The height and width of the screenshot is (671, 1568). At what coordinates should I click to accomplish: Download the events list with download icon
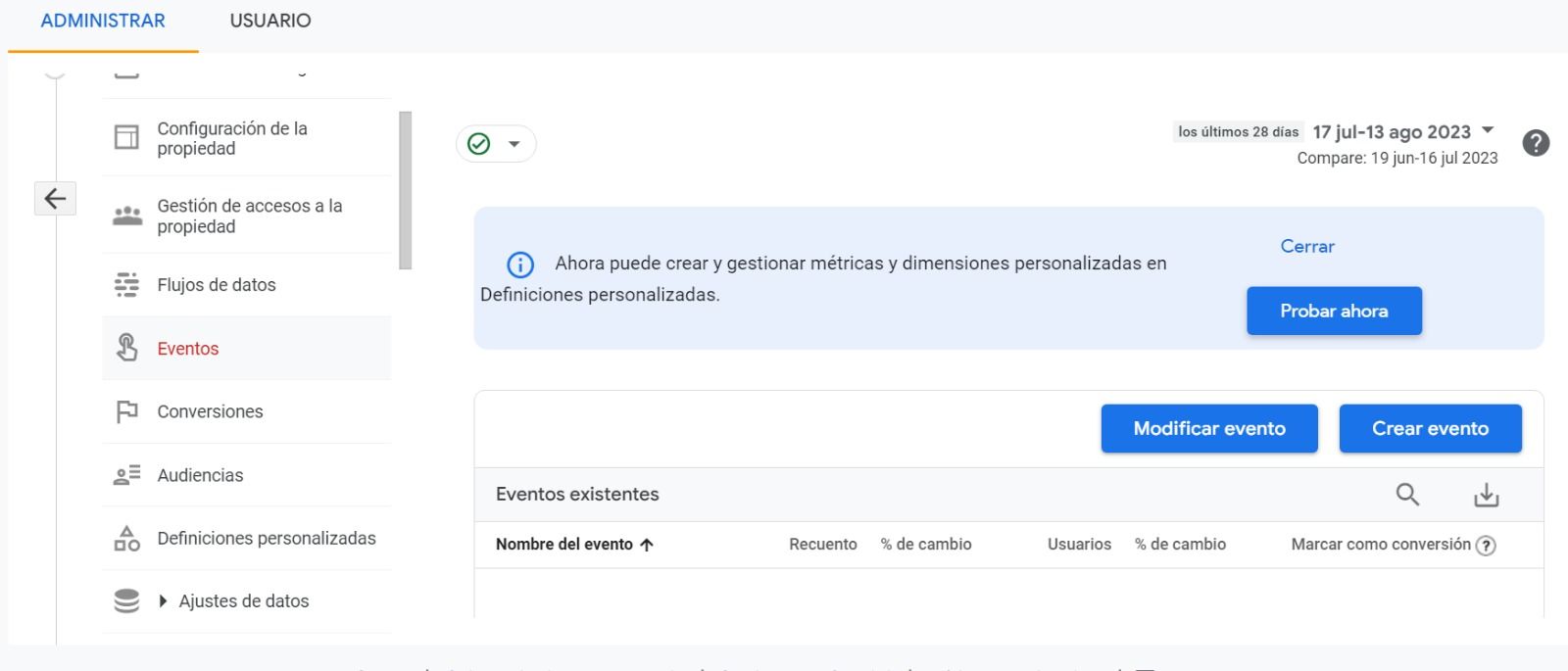pyautogui.click(x=1486, y=495)
